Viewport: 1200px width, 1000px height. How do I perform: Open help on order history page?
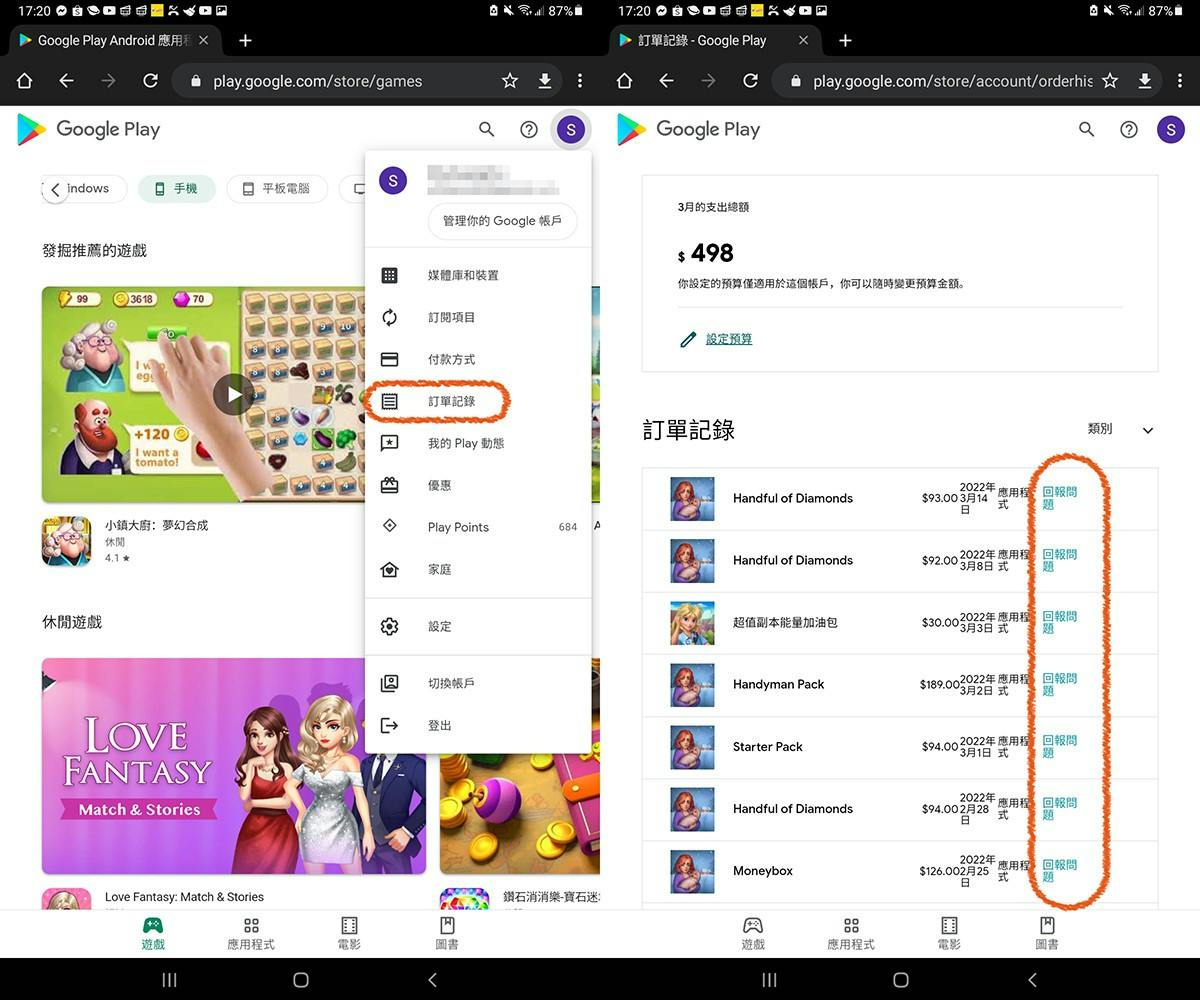pyautogui.click(x=1129, y=129)
